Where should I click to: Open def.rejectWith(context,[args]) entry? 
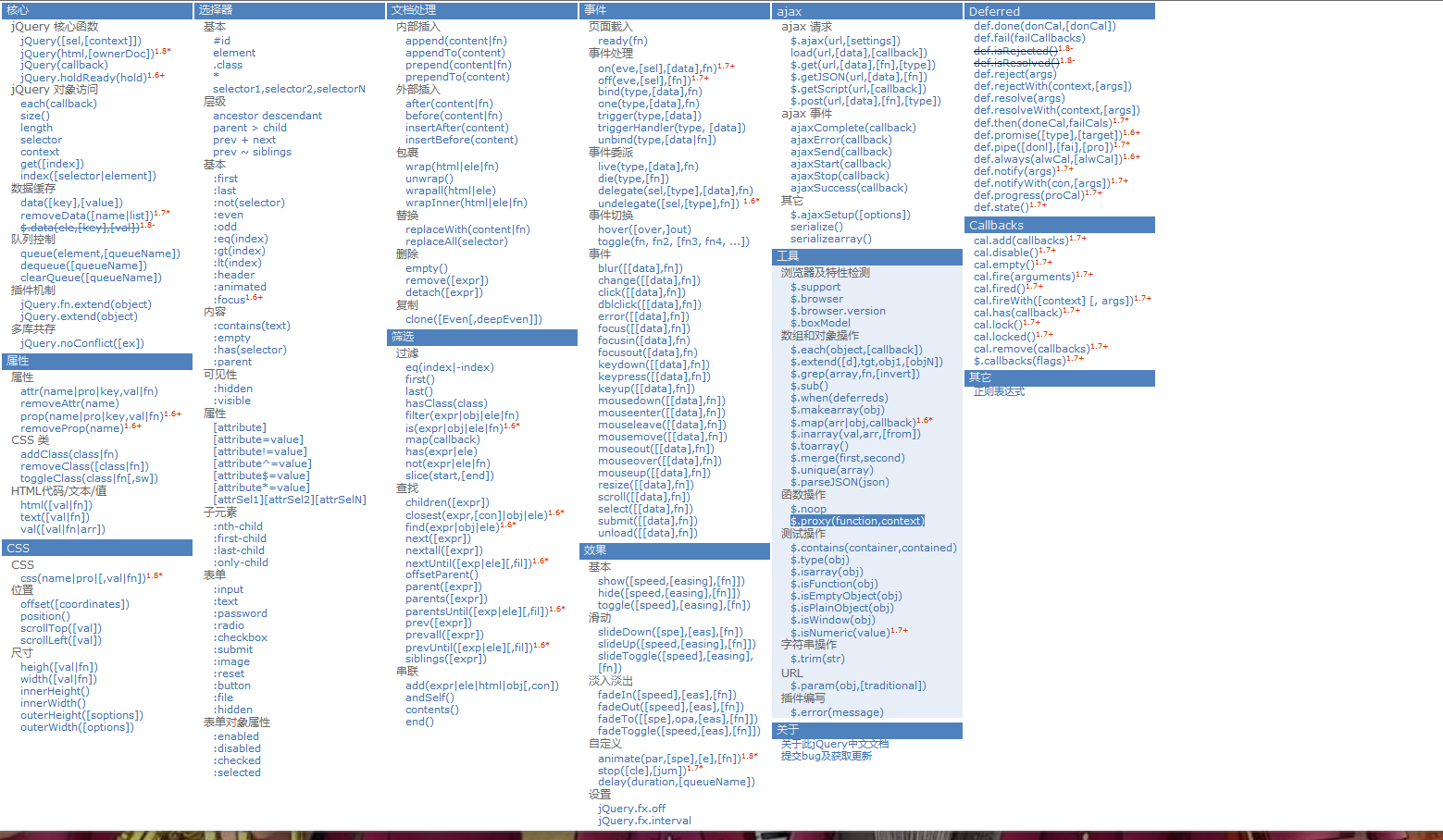coord(1053,86)
